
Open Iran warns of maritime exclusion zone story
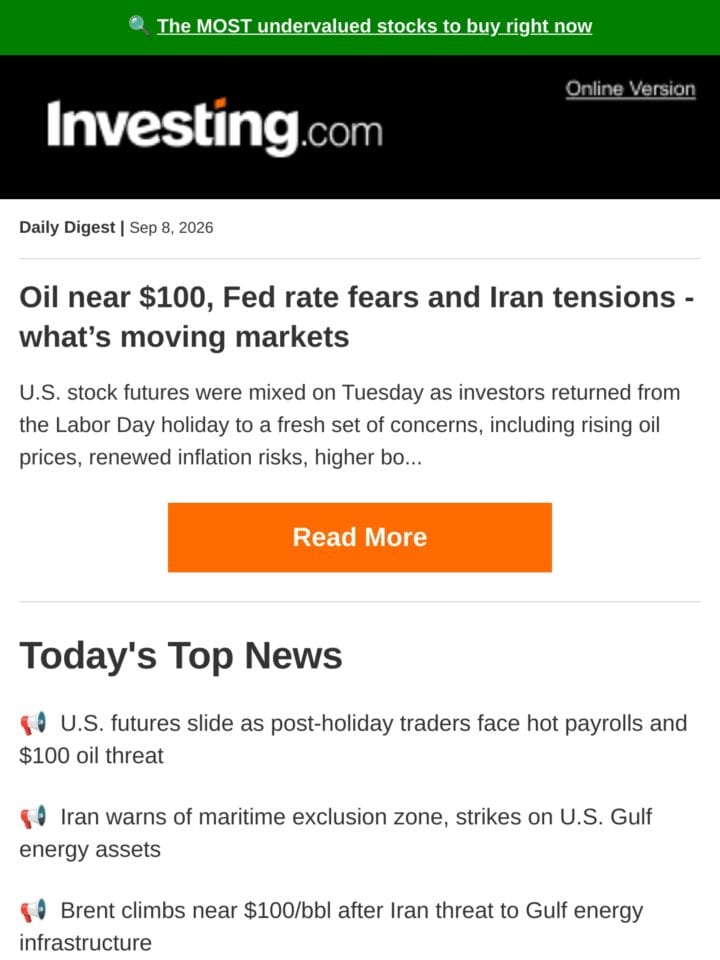[x=336, y=833]
